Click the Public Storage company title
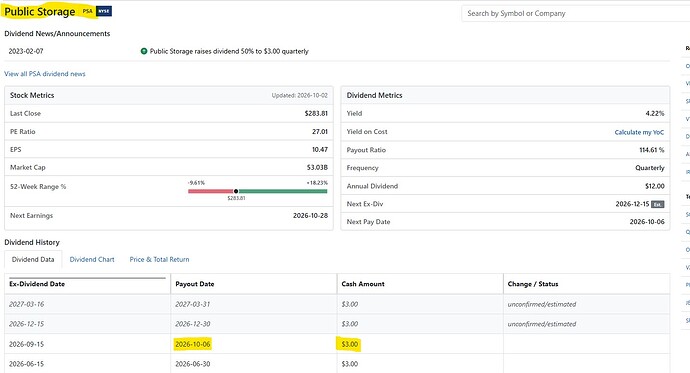690x373 pixels. point(40,11)
